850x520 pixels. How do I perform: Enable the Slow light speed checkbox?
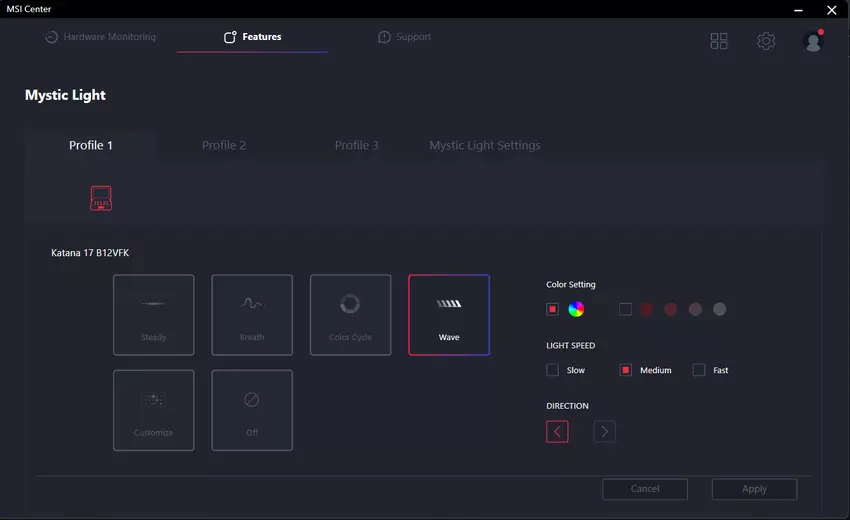553,370
